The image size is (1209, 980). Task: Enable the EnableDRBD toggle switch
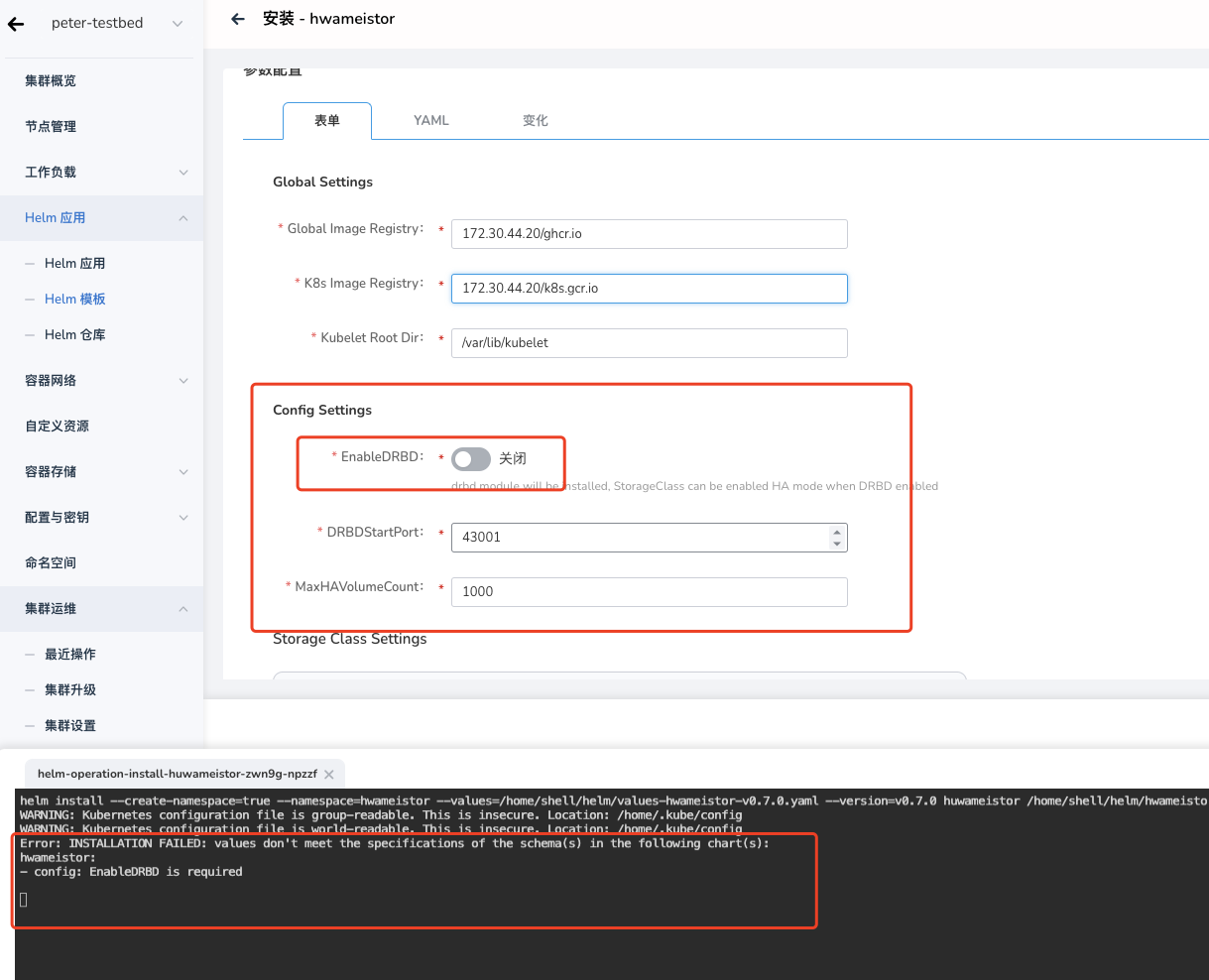pos(471,458)
